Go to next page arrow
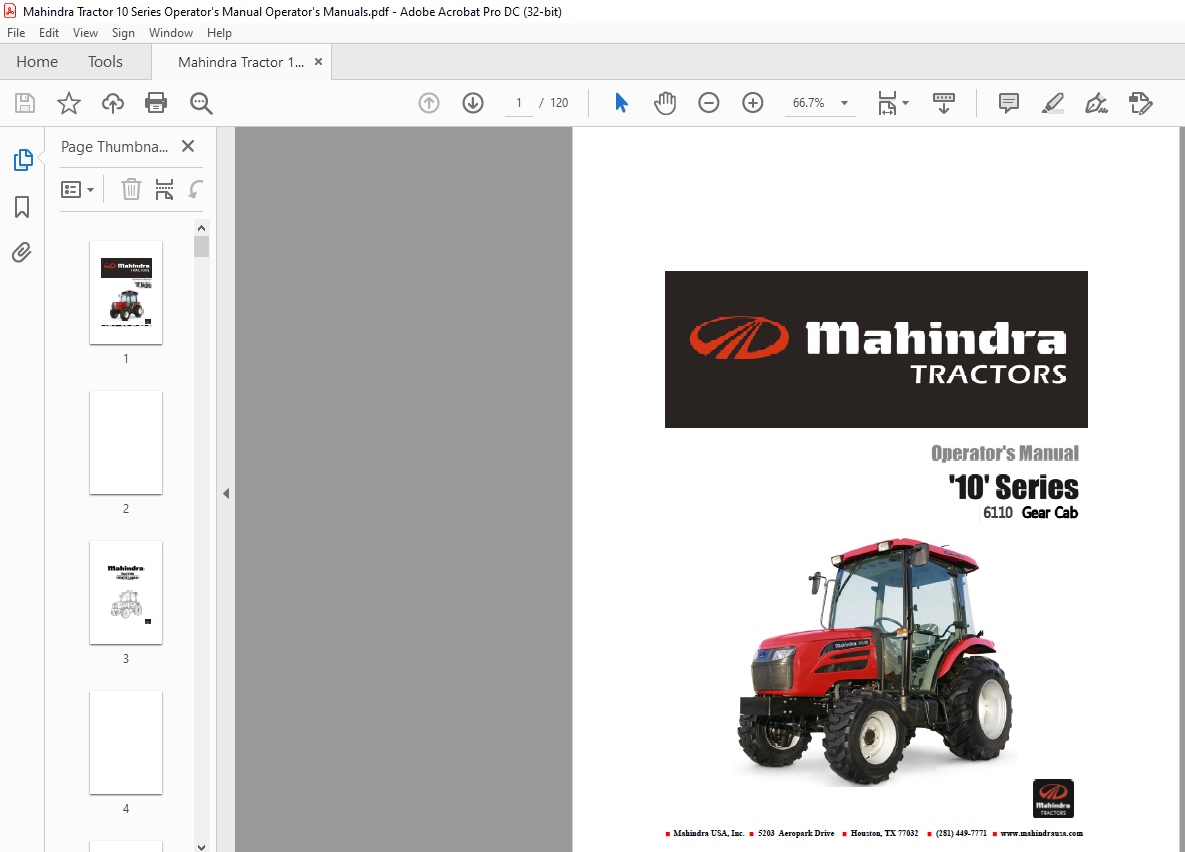The height and width of the screenshot is (852, 1185). point(473,103)
